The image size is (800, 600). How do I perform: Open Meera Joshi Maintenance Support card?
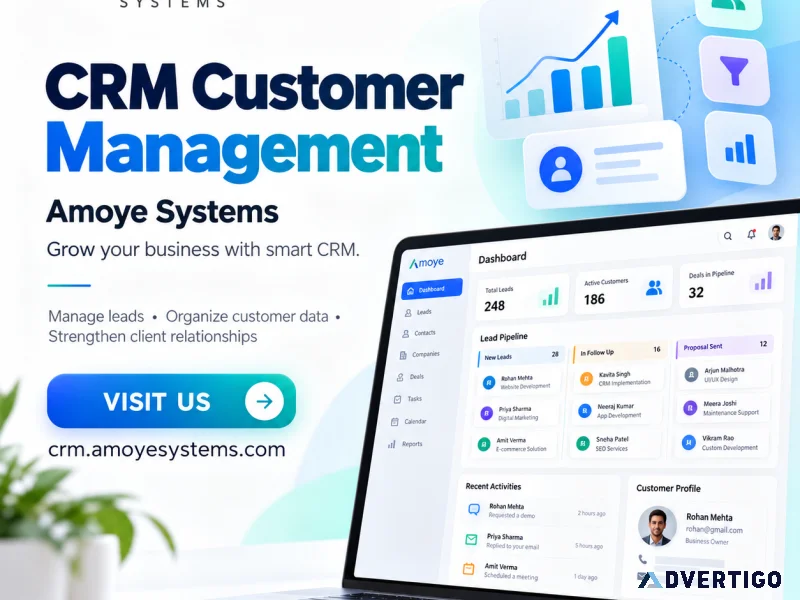[x=724, y=408]
